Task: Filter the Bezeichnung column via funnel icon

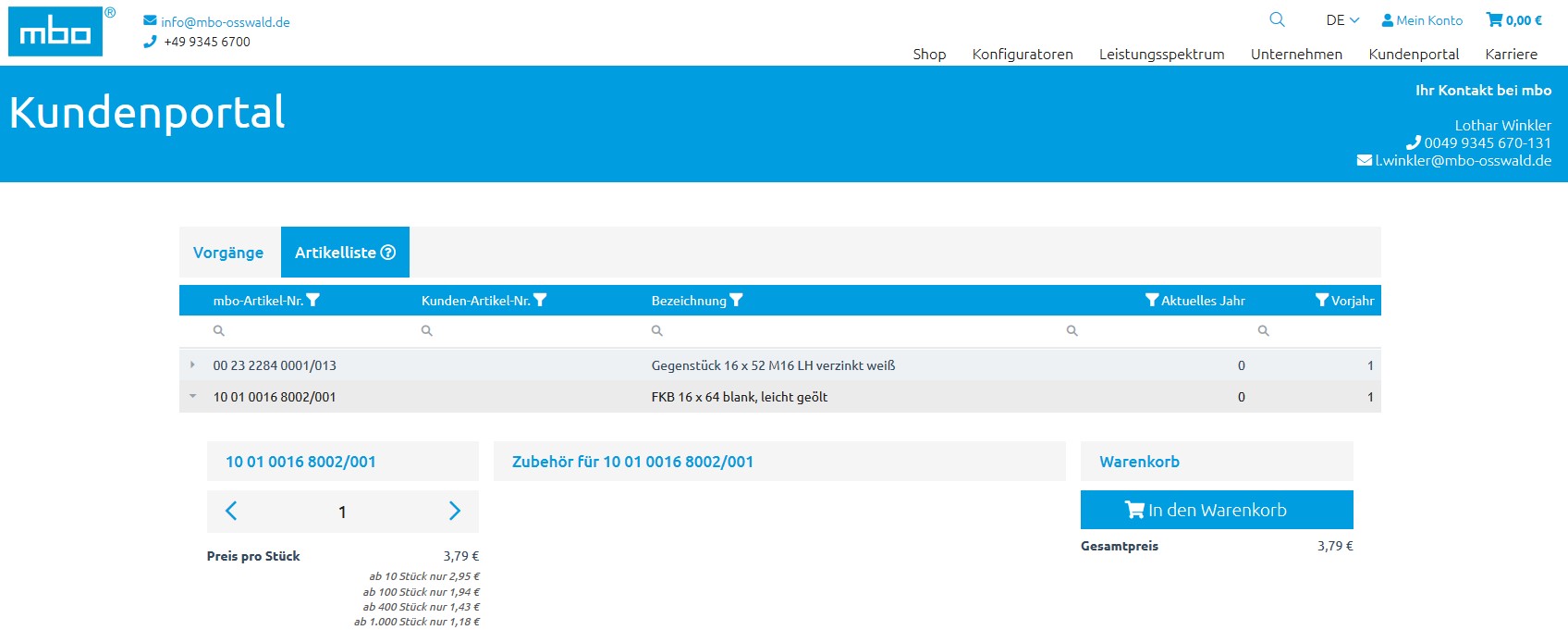Action: (737, 300)
